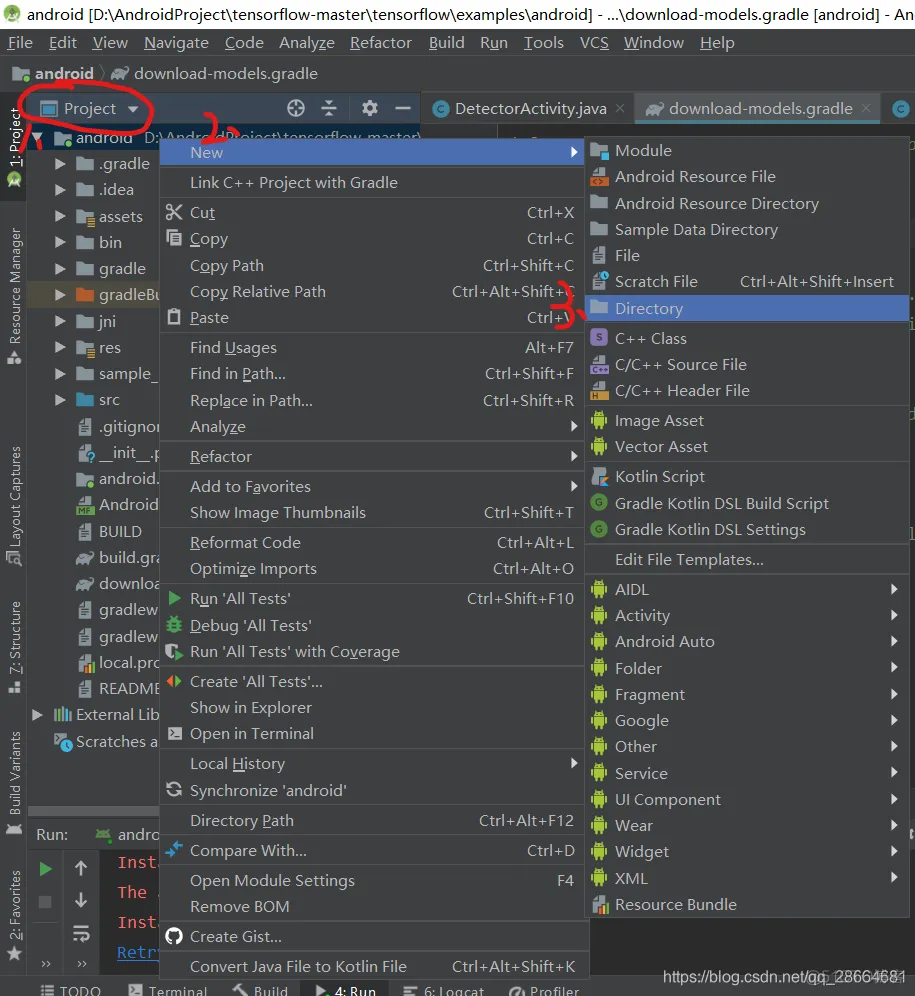Image resolution: width=915 pixels, height=996 pixels.
Task: Open the Navigate menu
Action: click(x=176, y=43)
